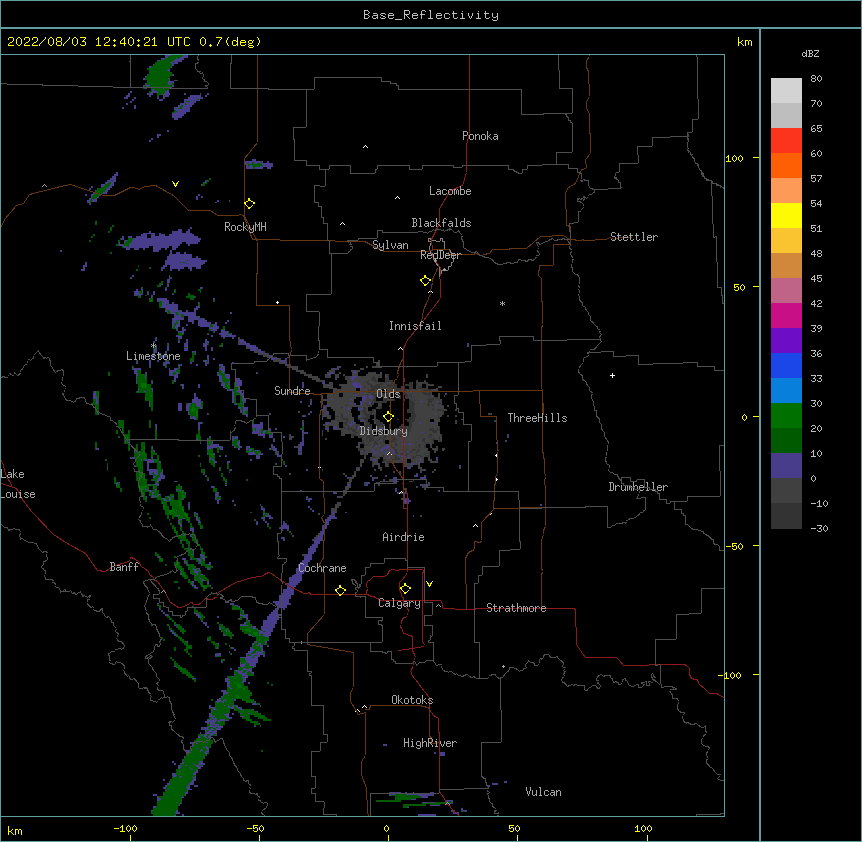Click the 80 dBZ light gray legend swatch
This screenshot has width=862, height=842.
click(x=786, y=91)
